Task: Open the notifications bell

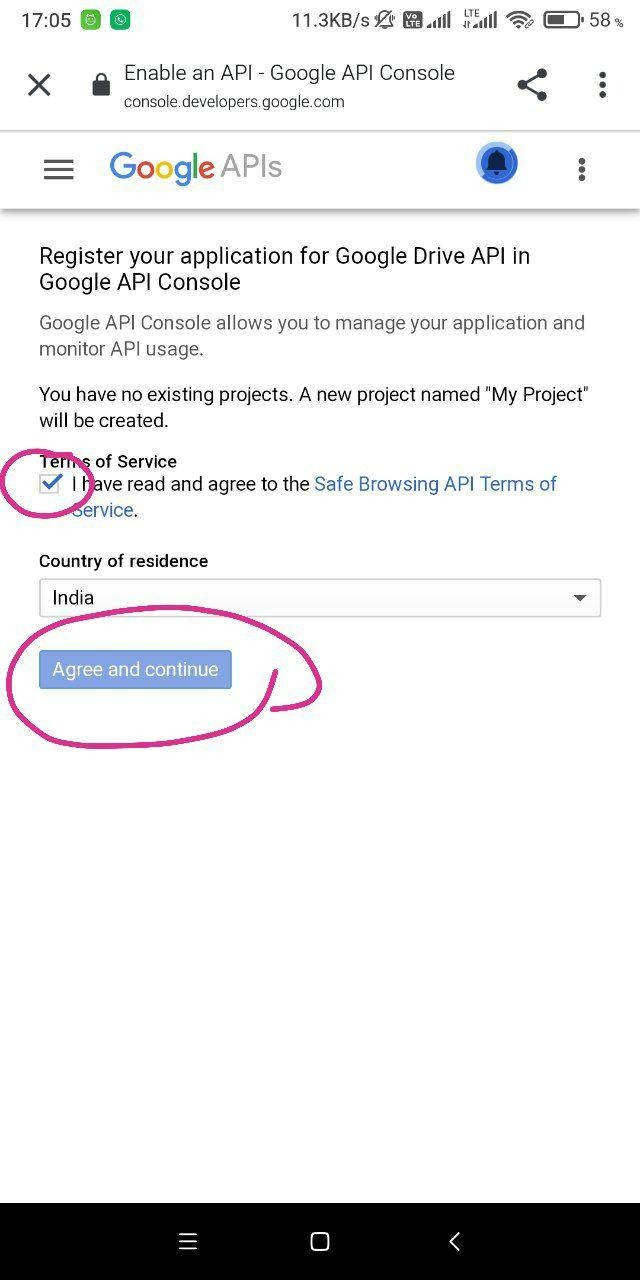Action: pos(497,164)
